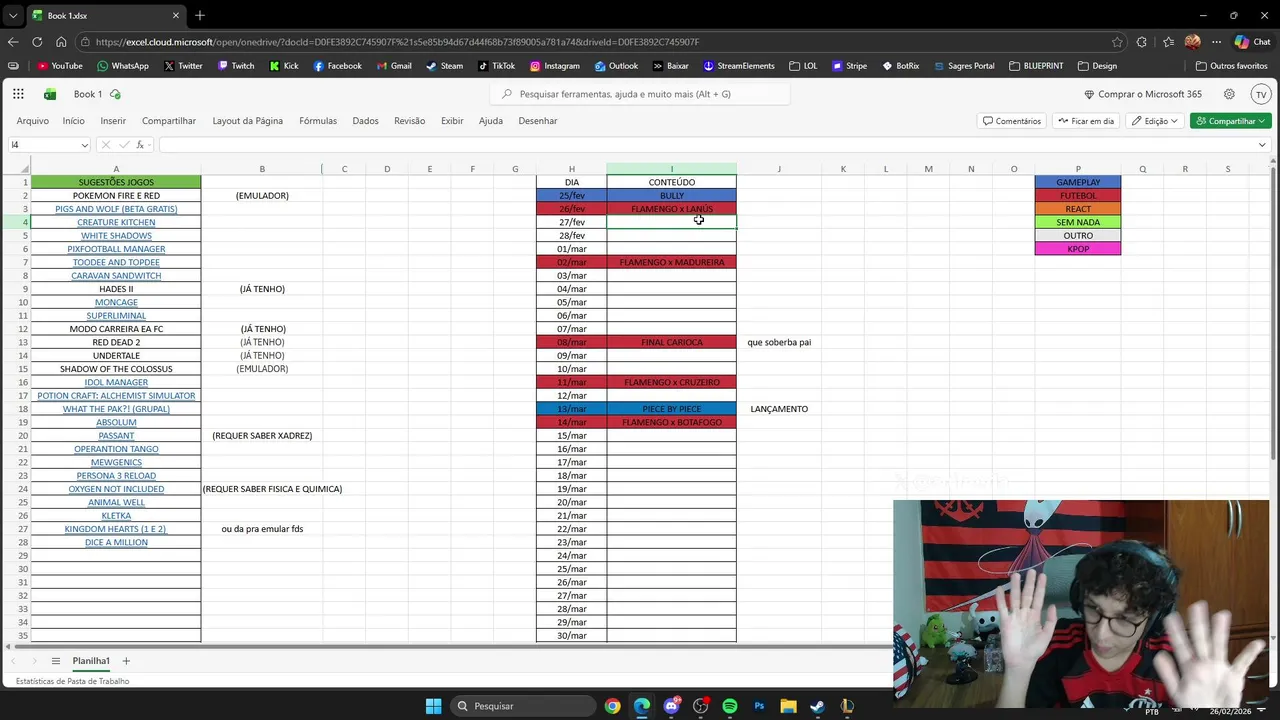Image resolution: width=1280 pixels, height=720 pixels.
Task: Click the insert function fx icon
Action: point(141,145)
